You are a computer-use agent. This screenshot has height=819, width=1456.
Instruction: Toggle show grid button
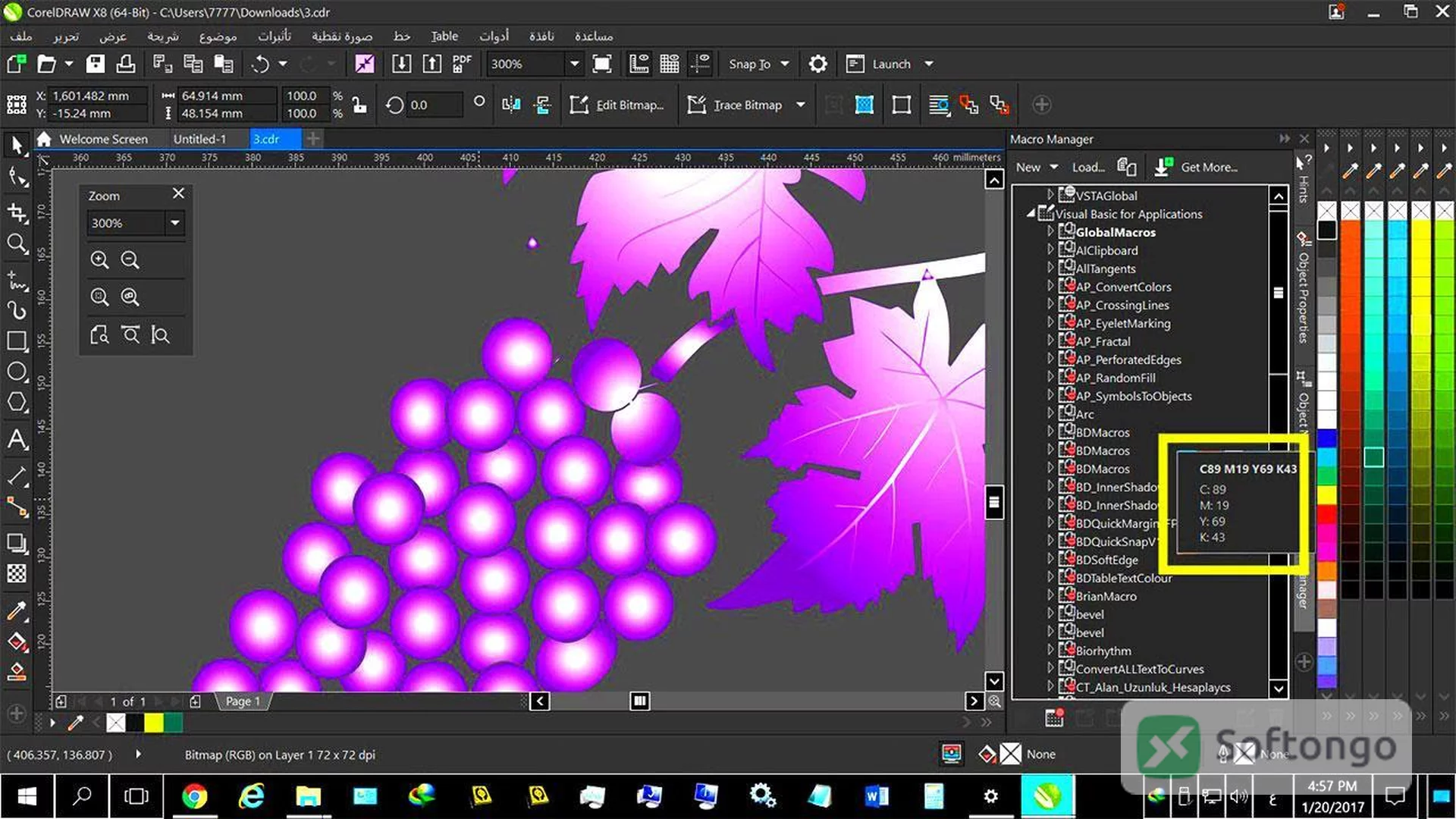click(670, 64)
